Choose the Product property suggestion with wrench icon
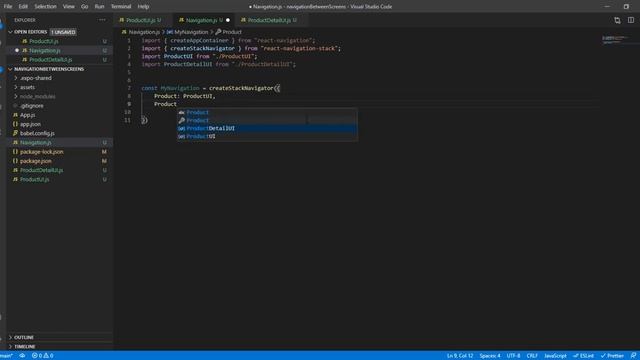The width and height of the screenshot is (640, 360). [x=267, y=120]
